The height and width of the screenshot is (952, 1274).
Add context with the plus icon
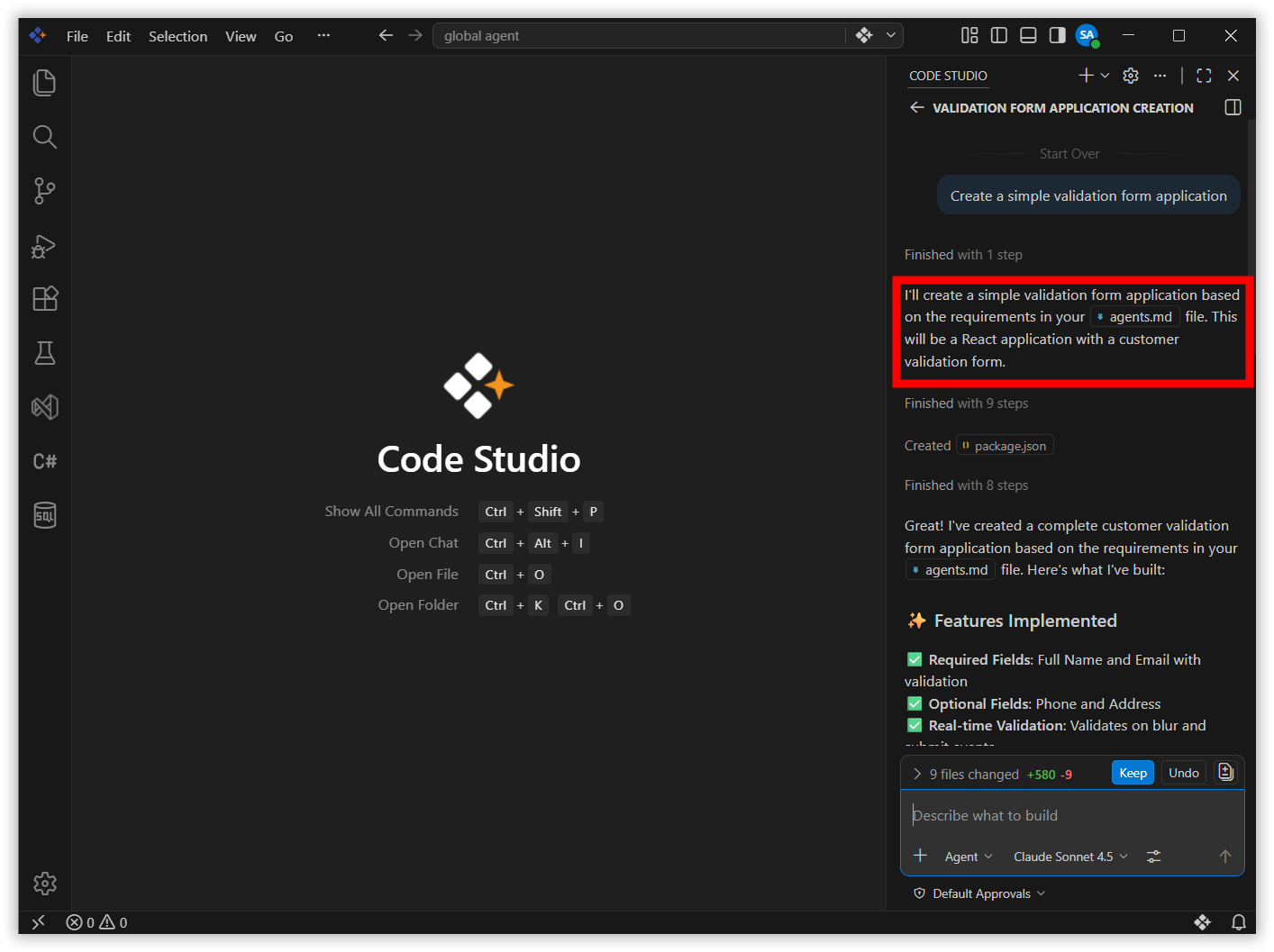pos(920,856)
